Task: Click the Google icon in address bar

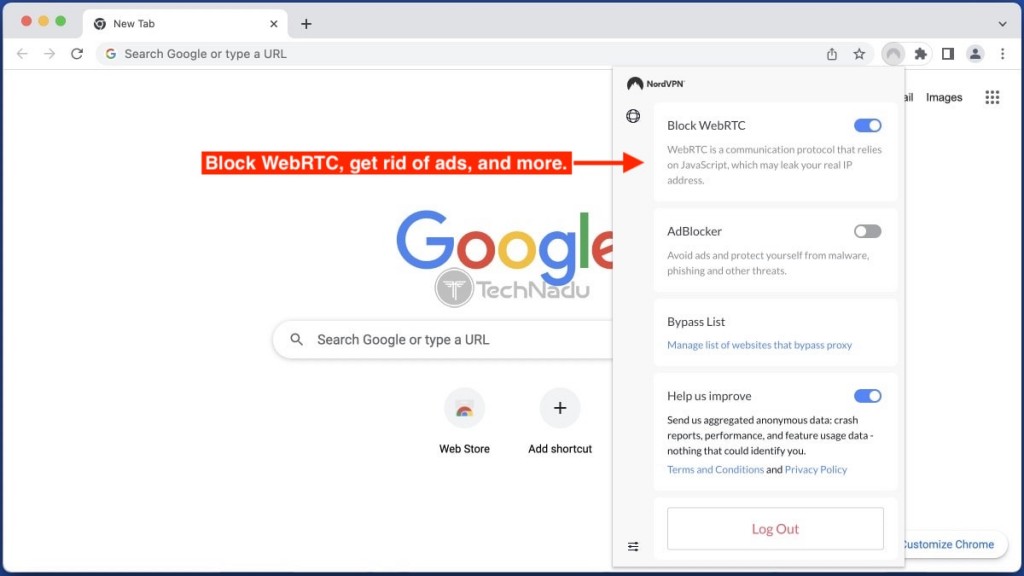Action: point(111,54)
